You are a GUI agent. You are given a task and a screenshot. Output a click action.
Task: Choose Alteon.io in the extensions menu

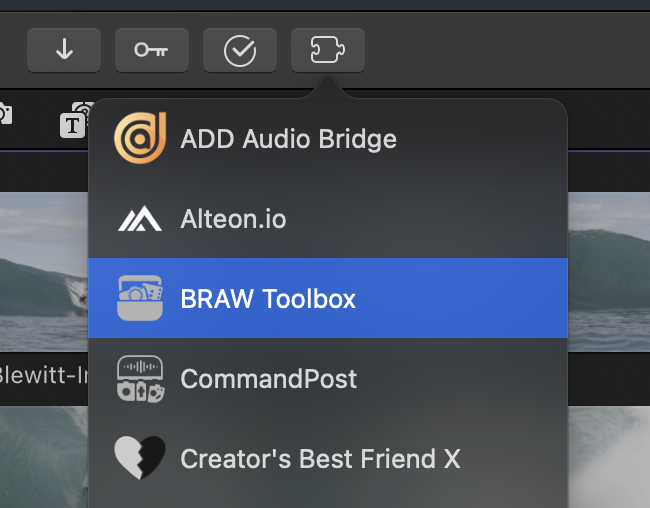tap(233, 219)
